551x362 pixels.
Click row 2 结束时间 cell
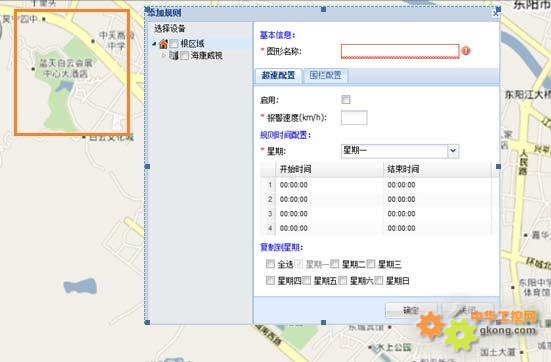click(x=437, y=199)
